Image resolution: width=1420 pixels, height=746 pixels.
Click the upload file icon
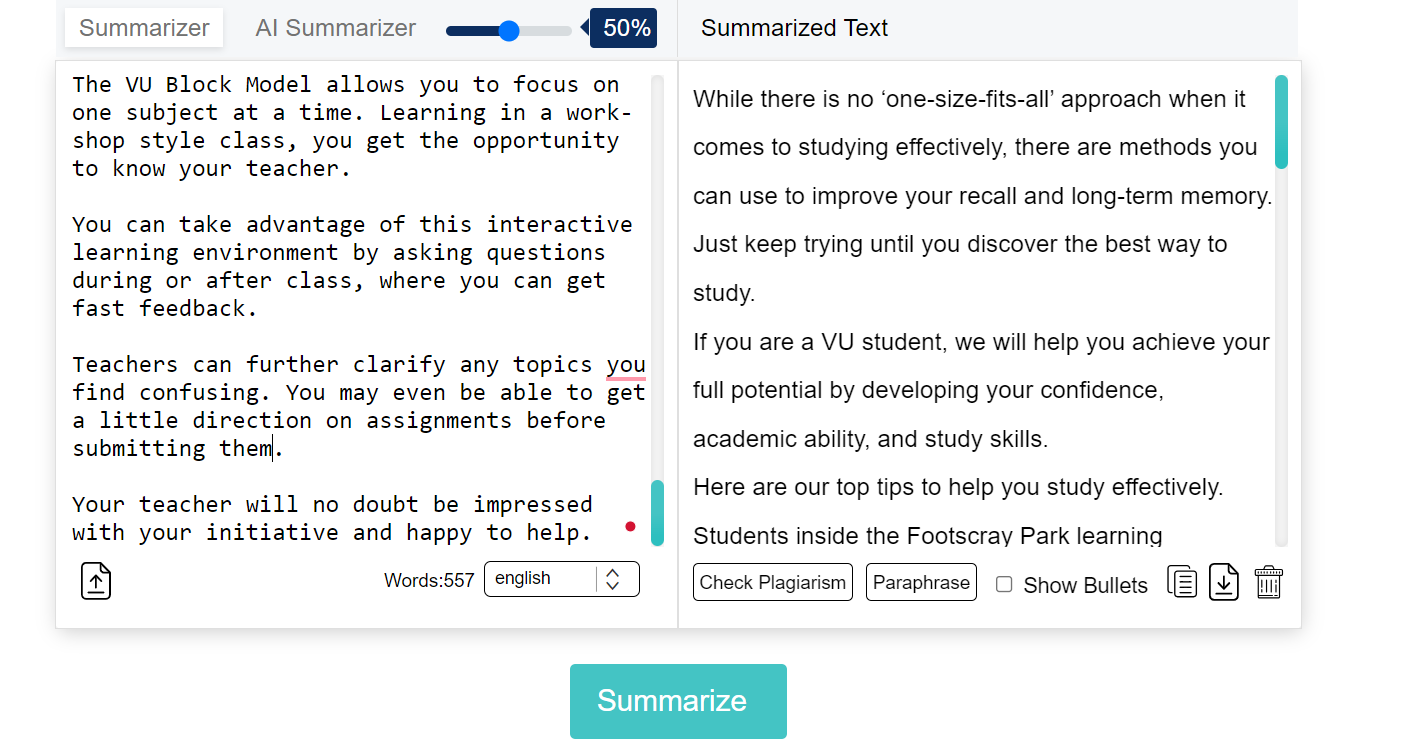click(x=96, y=581)
